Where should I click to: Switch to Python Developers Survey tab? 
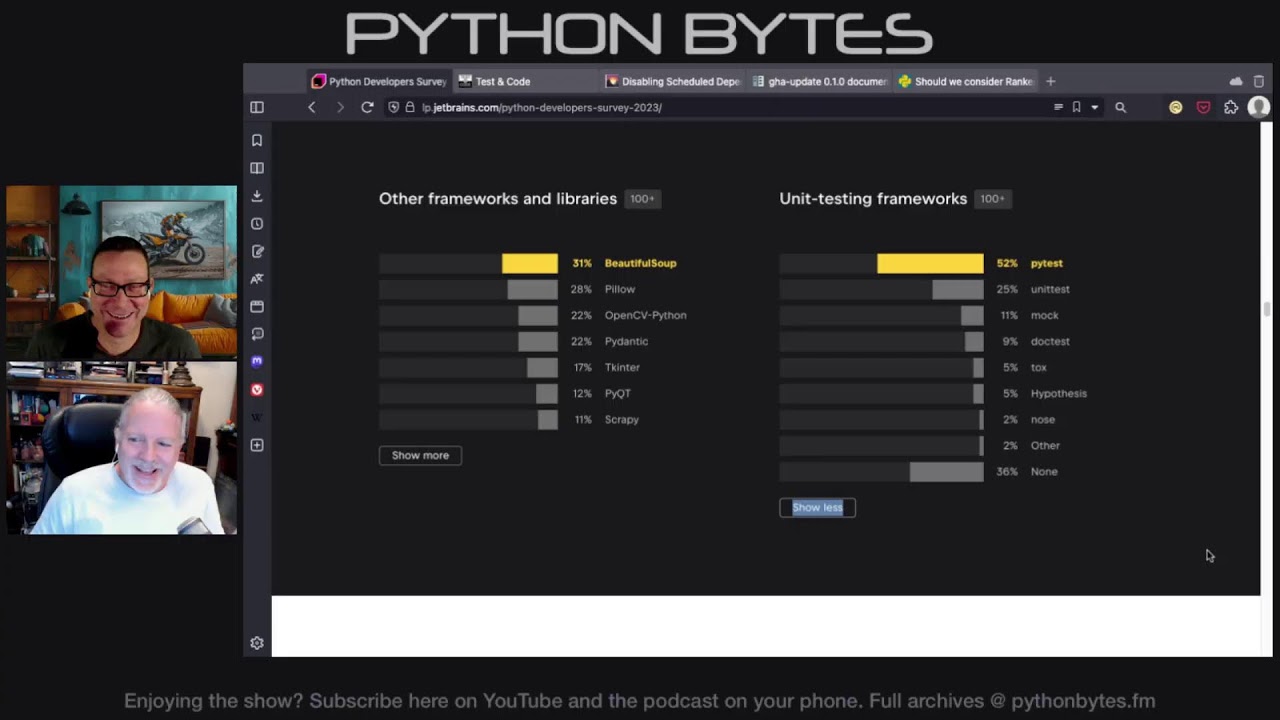(x=379, y=81)
